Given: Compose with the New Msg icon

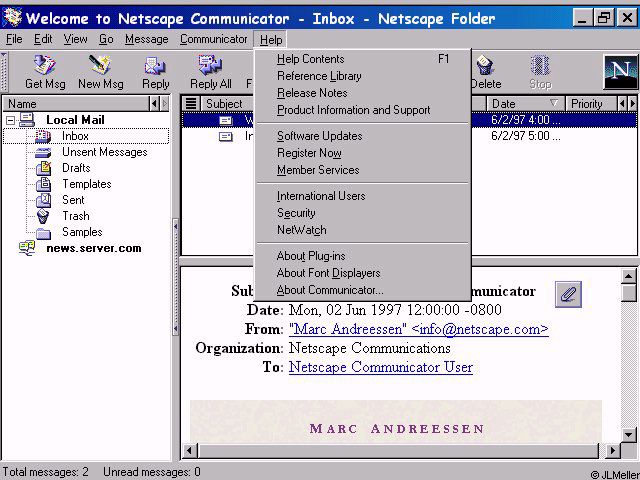Looking at the screenshot, I should tap(100, 65).
